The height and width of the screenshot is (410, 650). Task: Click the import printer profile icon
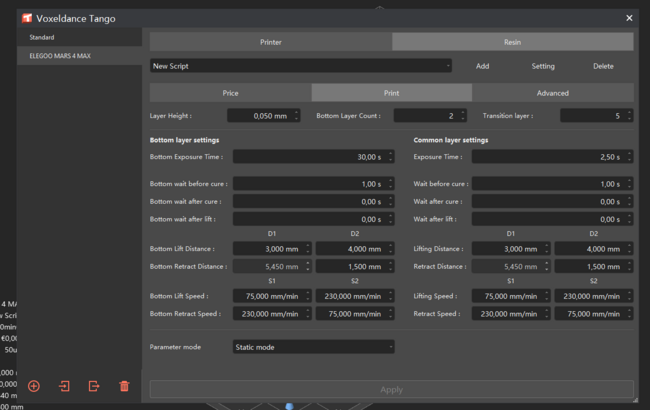pyautogui.click(x=64, y=386)
